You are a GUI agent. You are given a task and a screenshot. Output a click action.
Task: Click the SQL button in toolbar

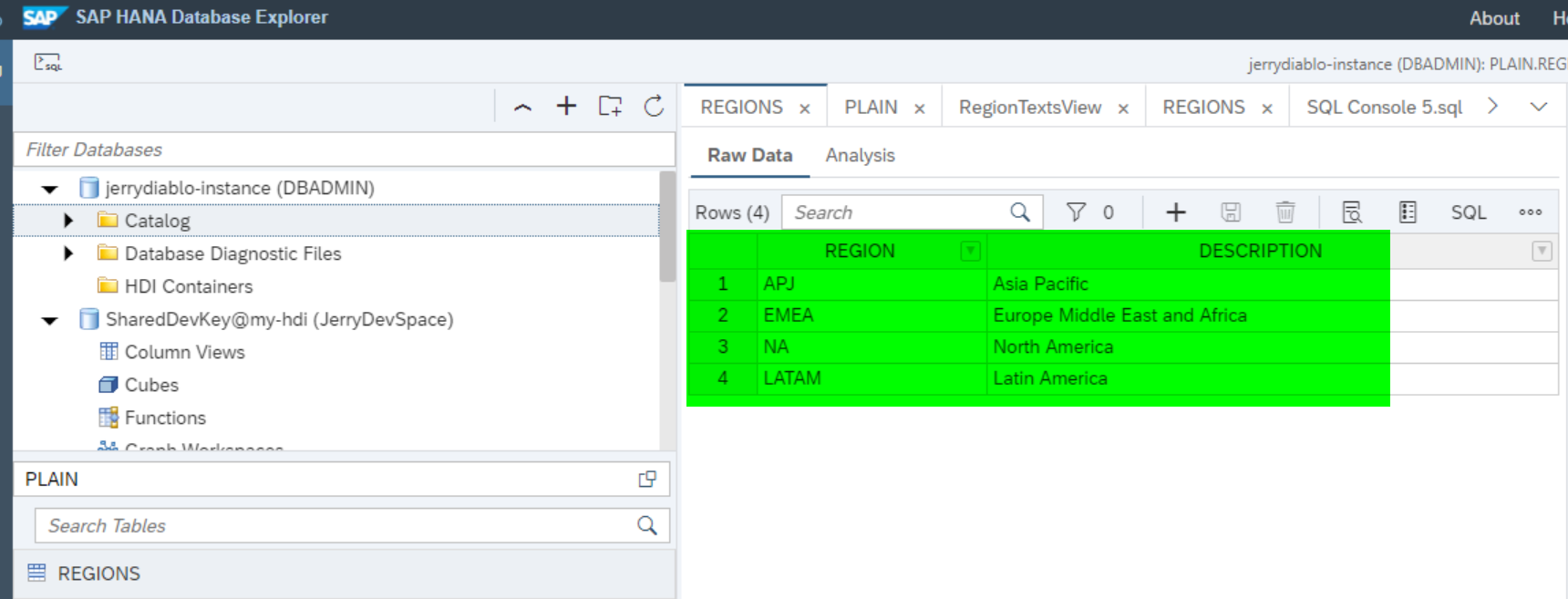[1469, 212]
